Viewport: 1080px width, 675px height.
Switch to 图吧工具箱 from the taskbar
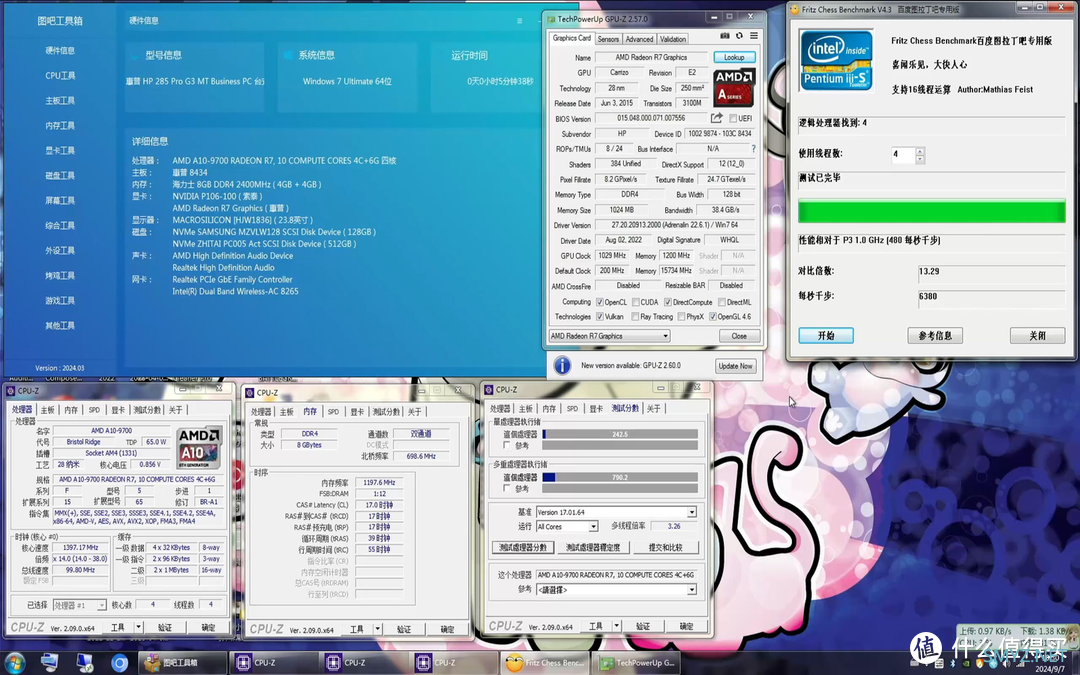point(182,663)
